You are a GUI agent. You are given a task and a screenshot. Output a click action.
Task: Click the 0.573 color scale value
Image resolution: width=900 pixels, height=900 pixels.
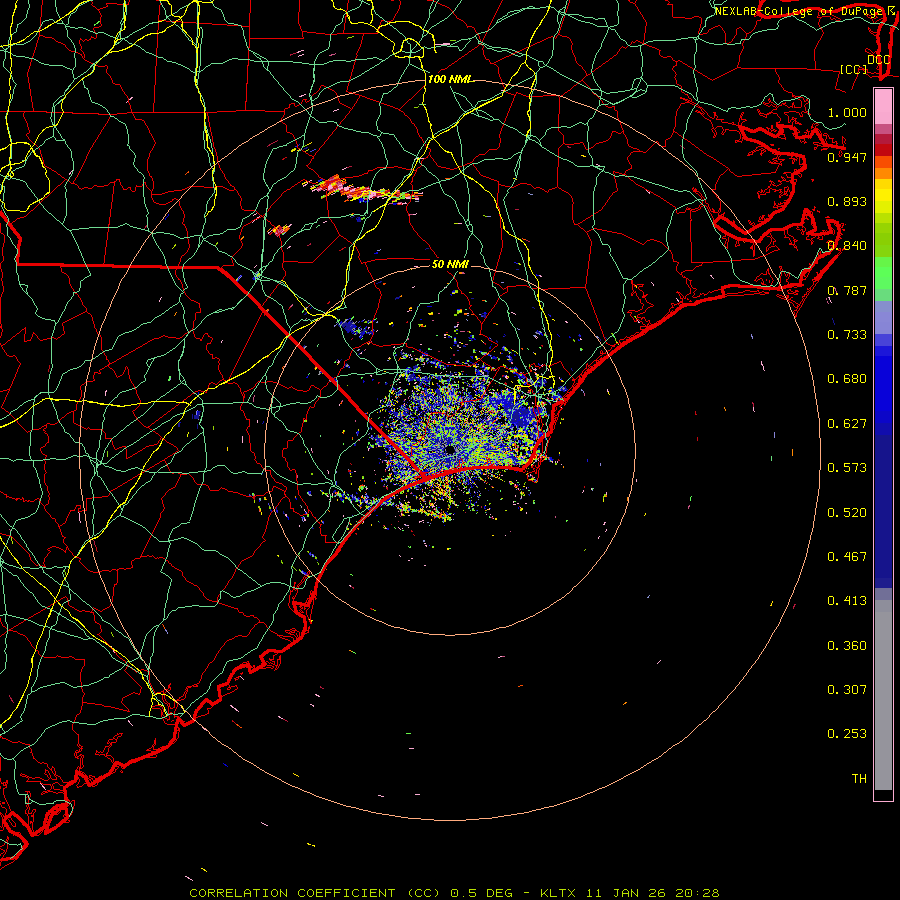tap(847, 468)
